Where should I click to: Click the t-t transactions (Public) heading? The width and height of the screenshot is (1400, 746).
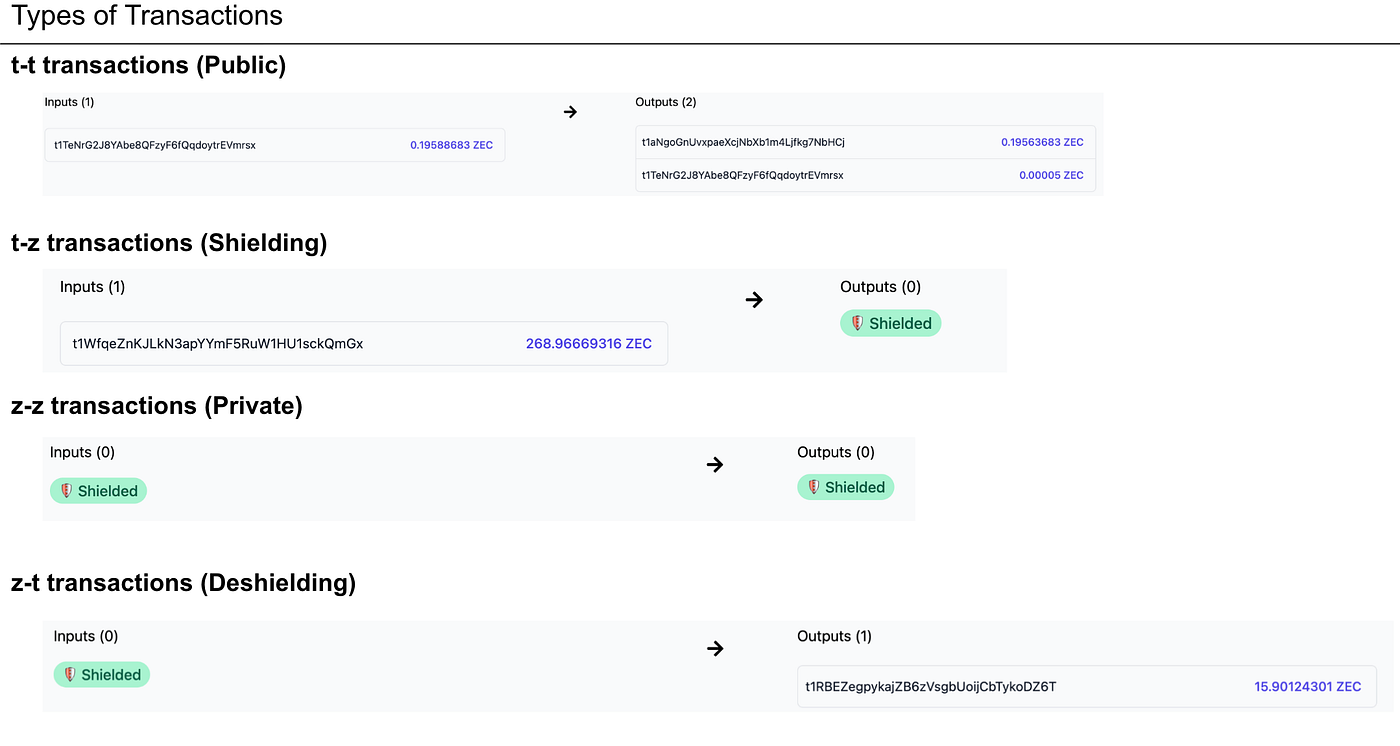tap(148, 65)
